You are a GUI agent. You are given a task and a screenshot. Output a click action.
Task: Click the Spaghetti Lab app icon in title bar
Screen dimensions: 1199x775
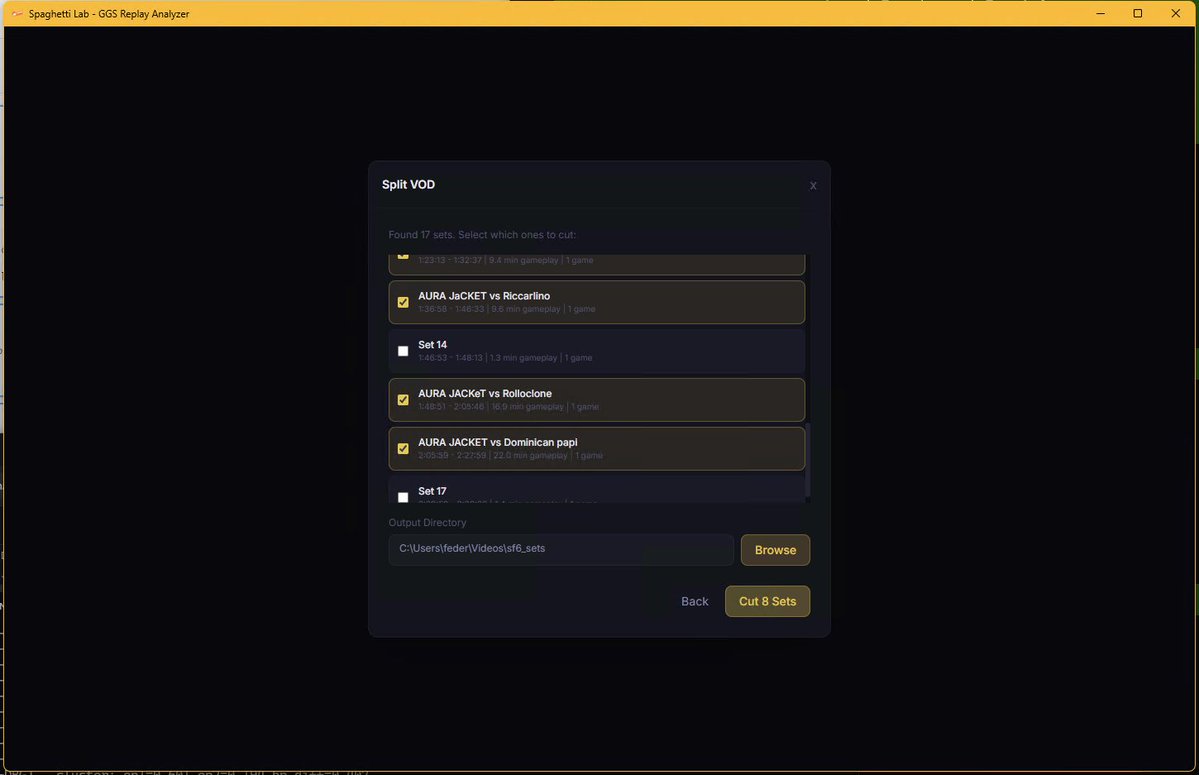17,14
